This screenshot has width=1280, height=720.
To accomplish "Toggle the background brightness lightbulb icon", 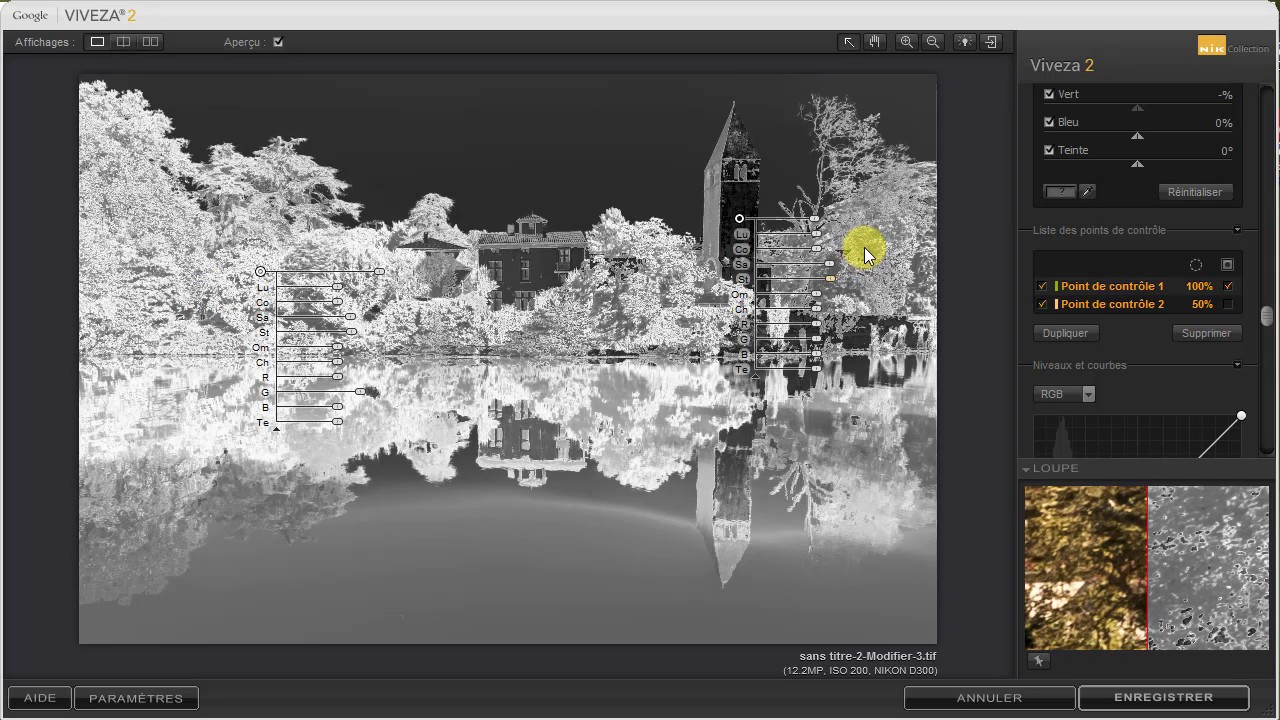I will tap(964, 42).
